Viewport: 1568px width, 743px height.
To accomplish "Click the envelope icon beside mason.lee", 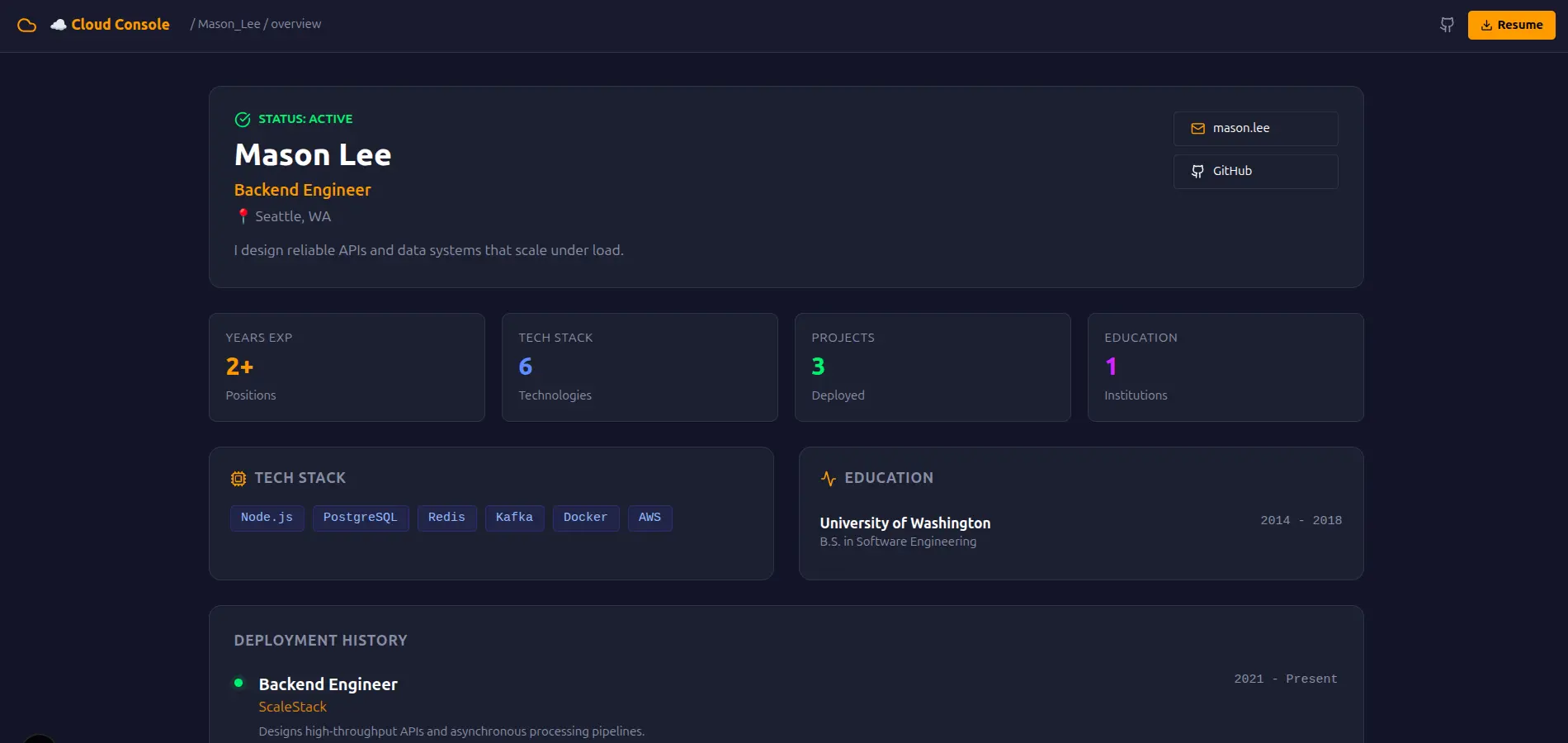I will coord(1197,129).
